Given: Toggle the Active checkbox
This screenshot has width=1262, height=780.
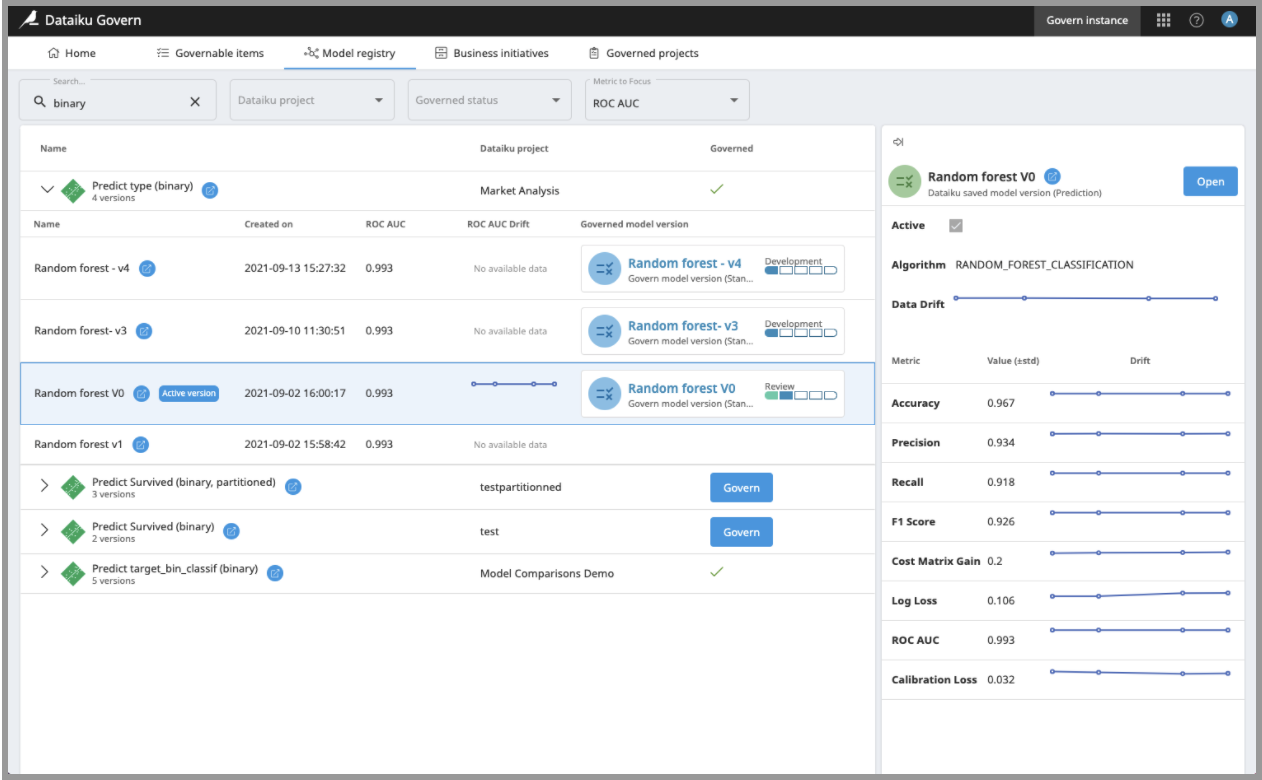Looking at the screenshot, I should coord(956,226).
